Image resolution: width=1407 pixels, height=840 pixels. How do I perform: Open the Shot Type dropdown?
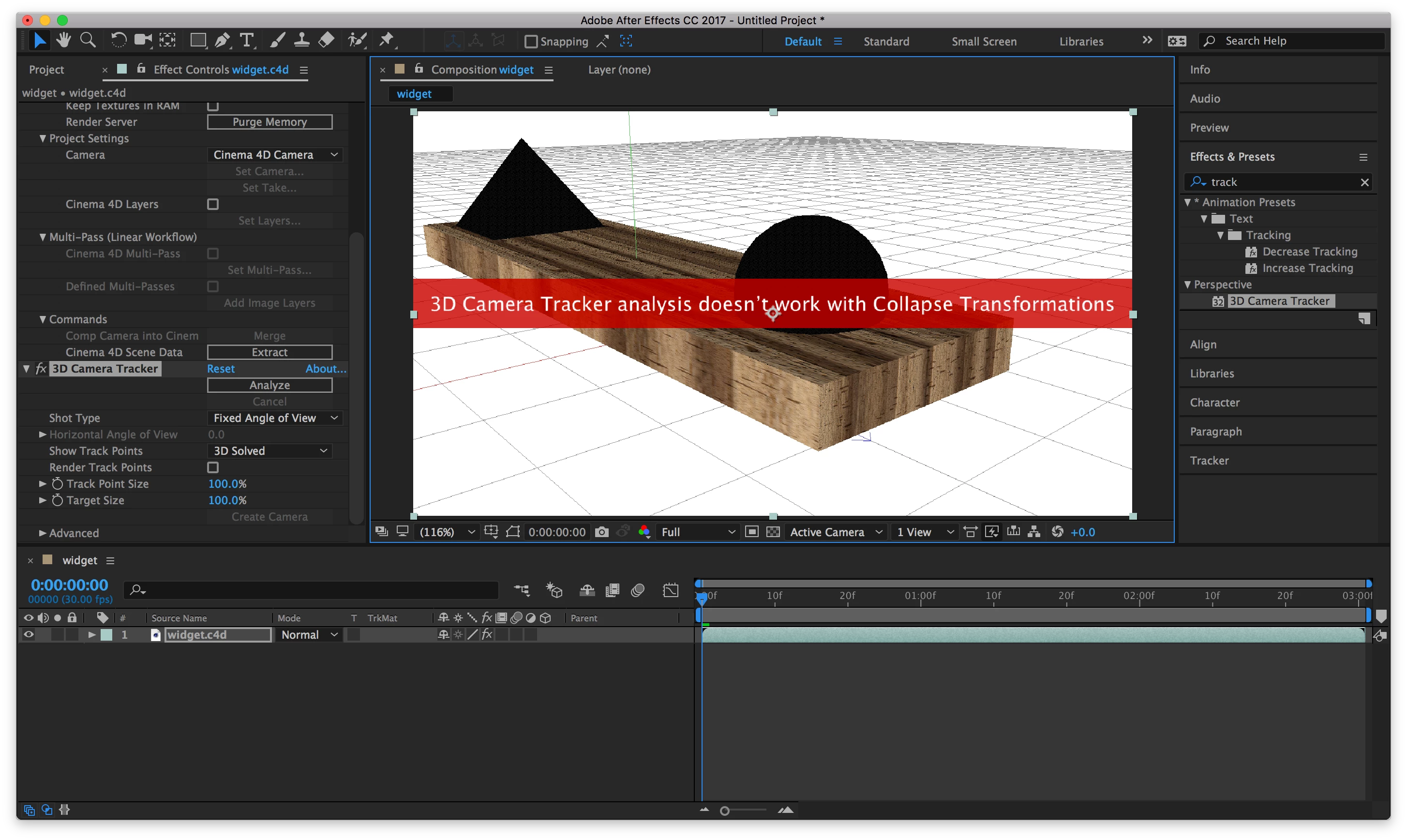(x=275, y=418)
